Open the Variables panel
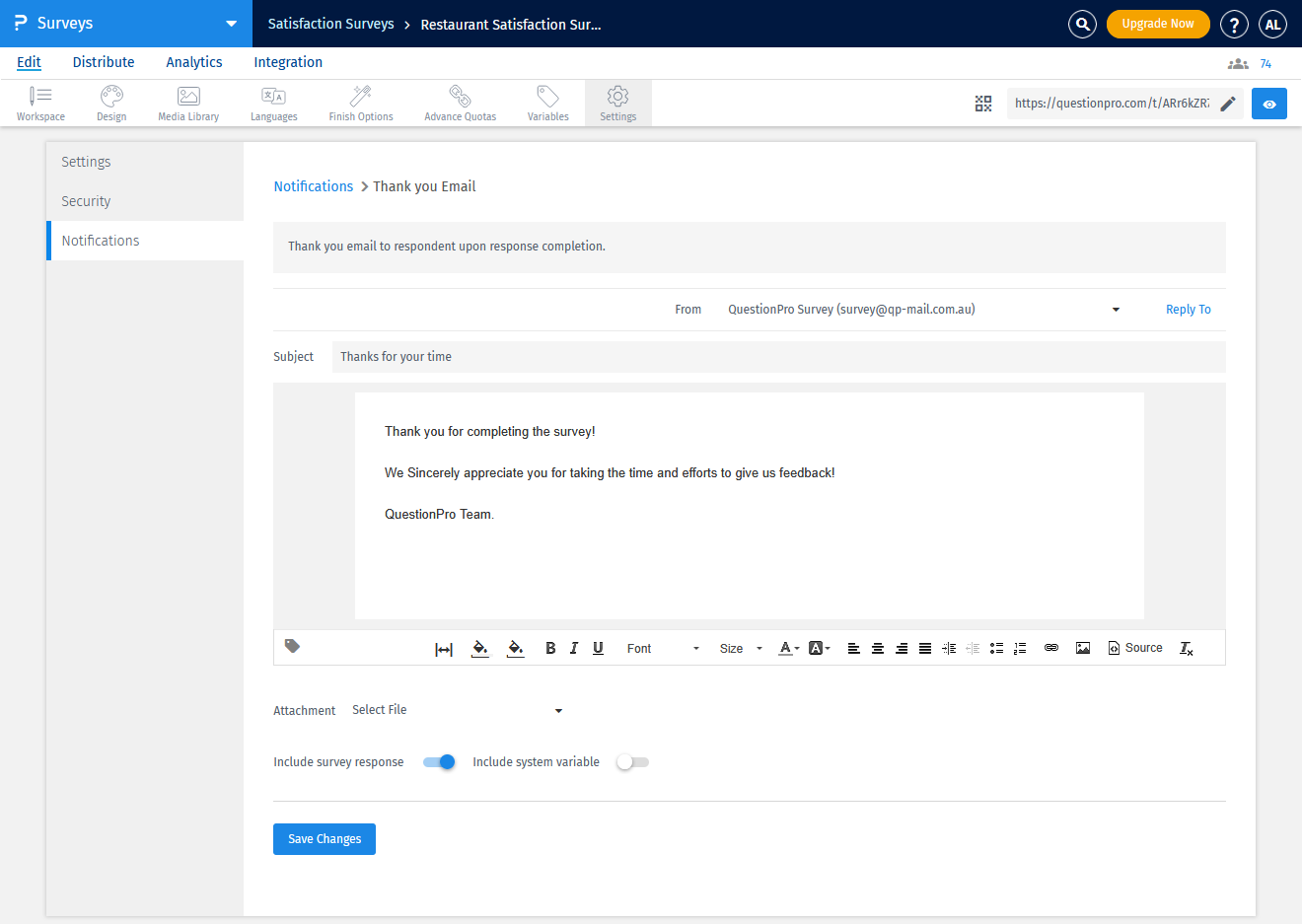Image resolution: width=1302 pixels, height=924 pixels. pyautogui.click(x=547, y=103)
